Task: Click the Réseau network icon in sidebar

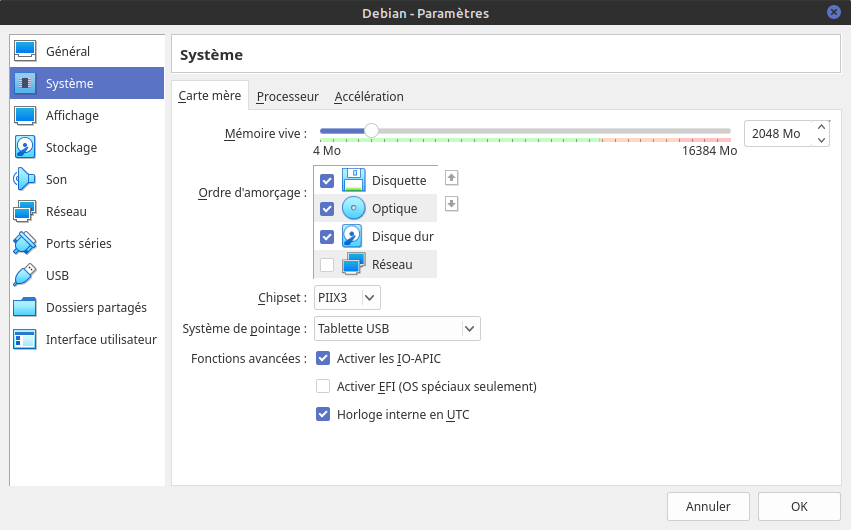Action: 25,211
